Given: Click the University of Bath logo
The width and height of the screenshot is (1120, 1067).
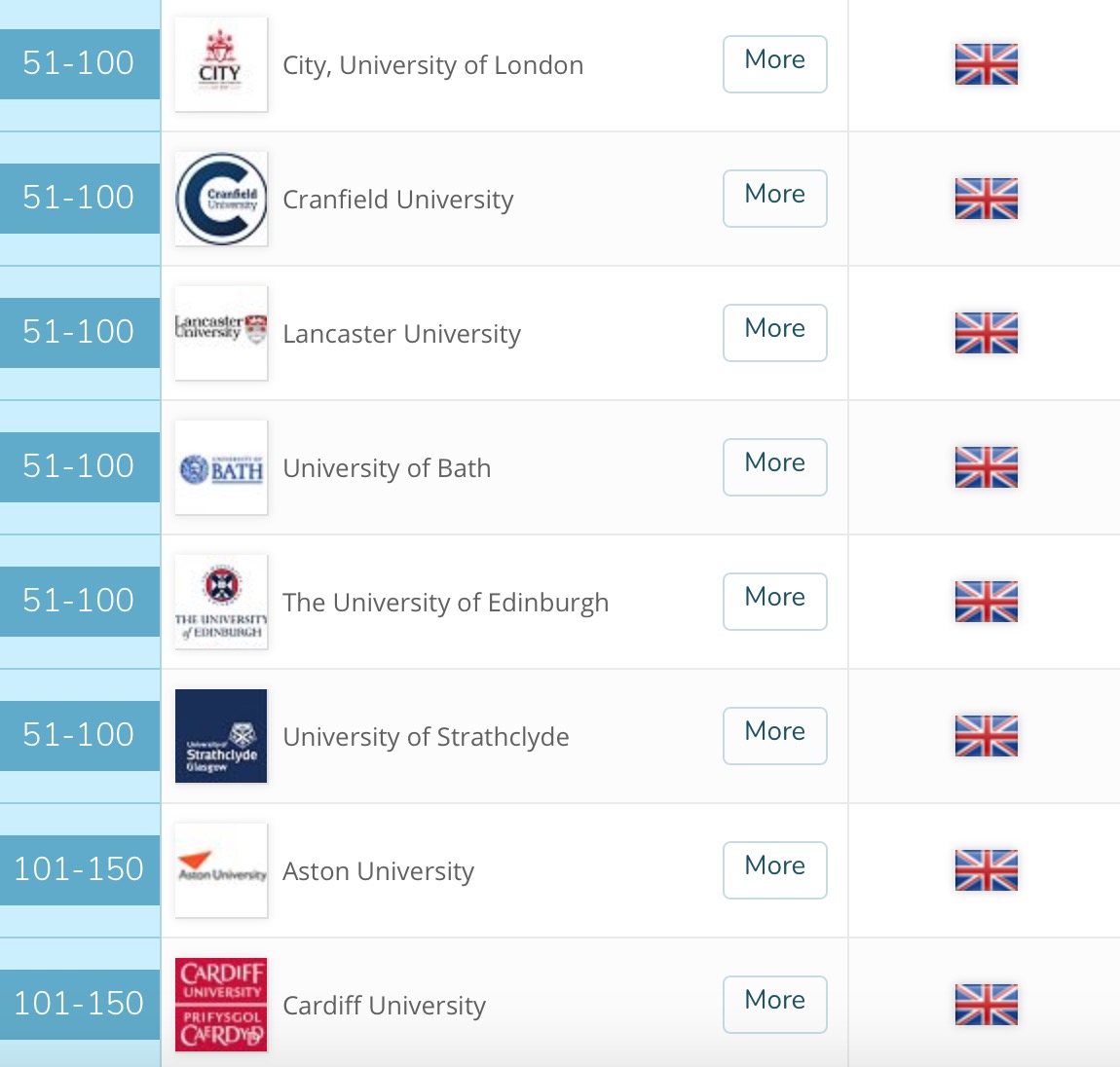Looking at the screenshot, I should [221, 467].
